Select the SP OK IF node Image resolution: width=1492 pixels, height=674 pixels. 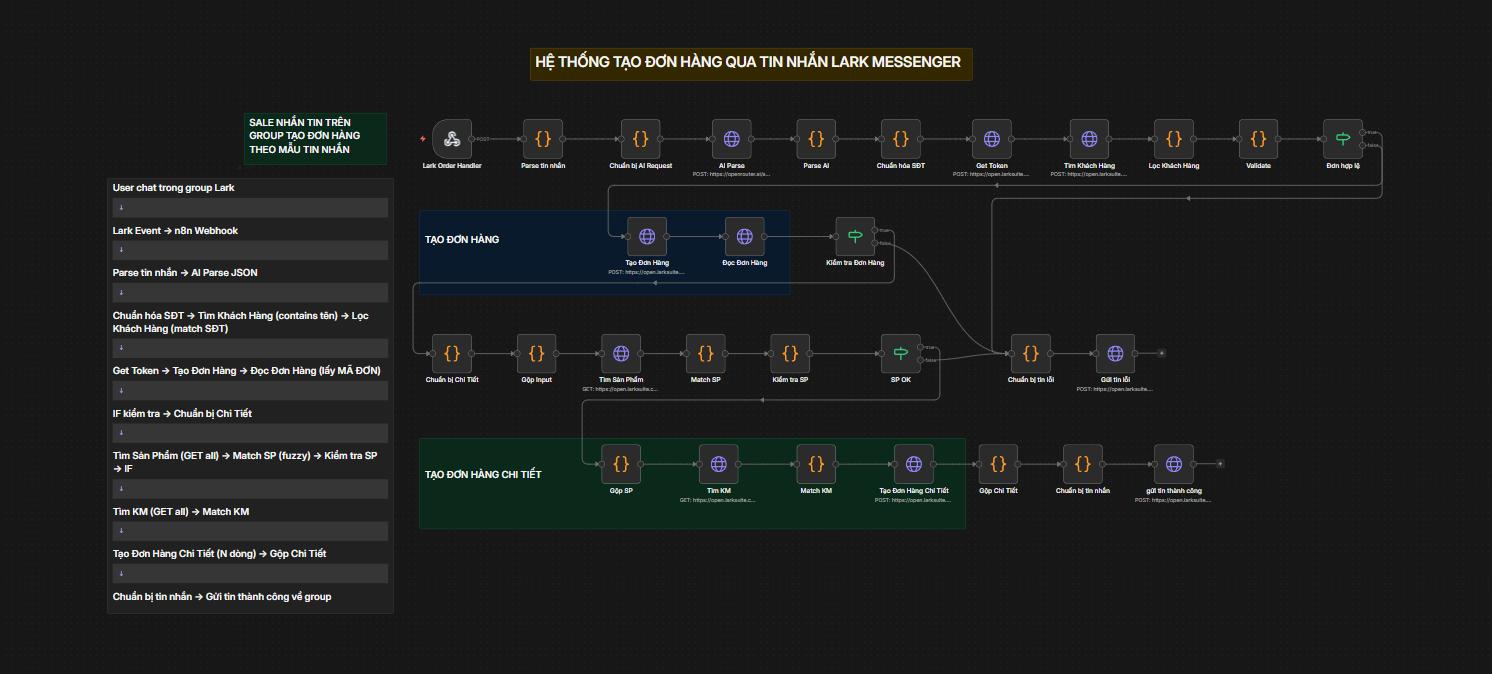(x=901, y=354)
